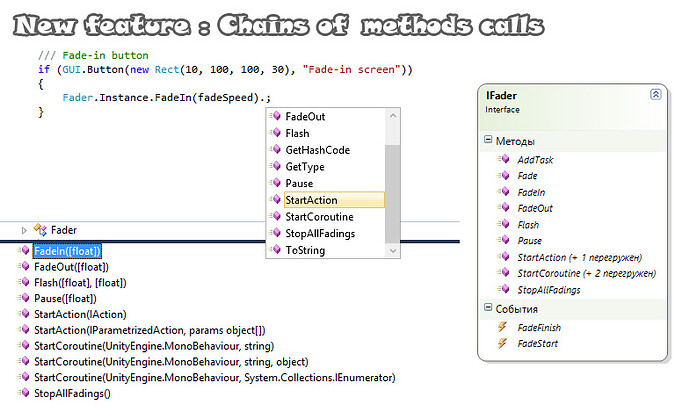Select FadeOut in the autocomplete list

pos(305,117)
